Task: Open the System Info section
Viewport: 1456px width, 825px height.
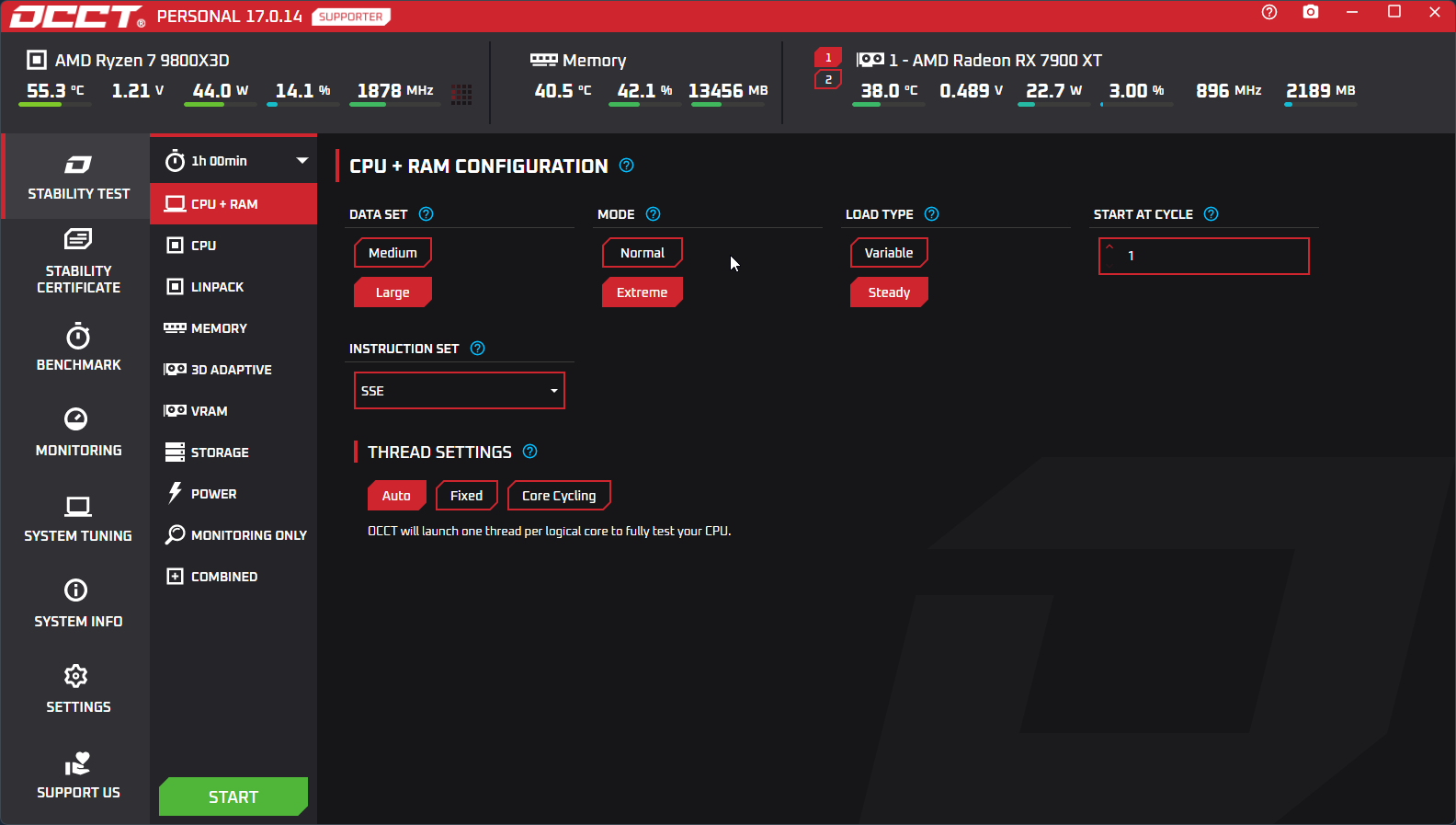Action: coord(77,604)
